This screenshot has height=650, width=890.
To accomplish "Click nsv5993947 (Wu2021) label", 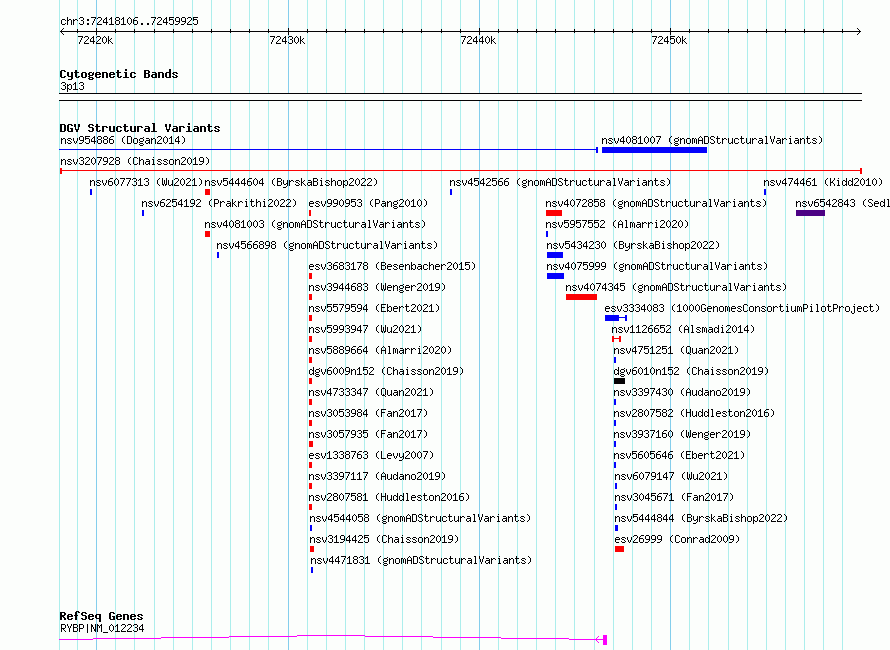I will click(x=365, y=329).
